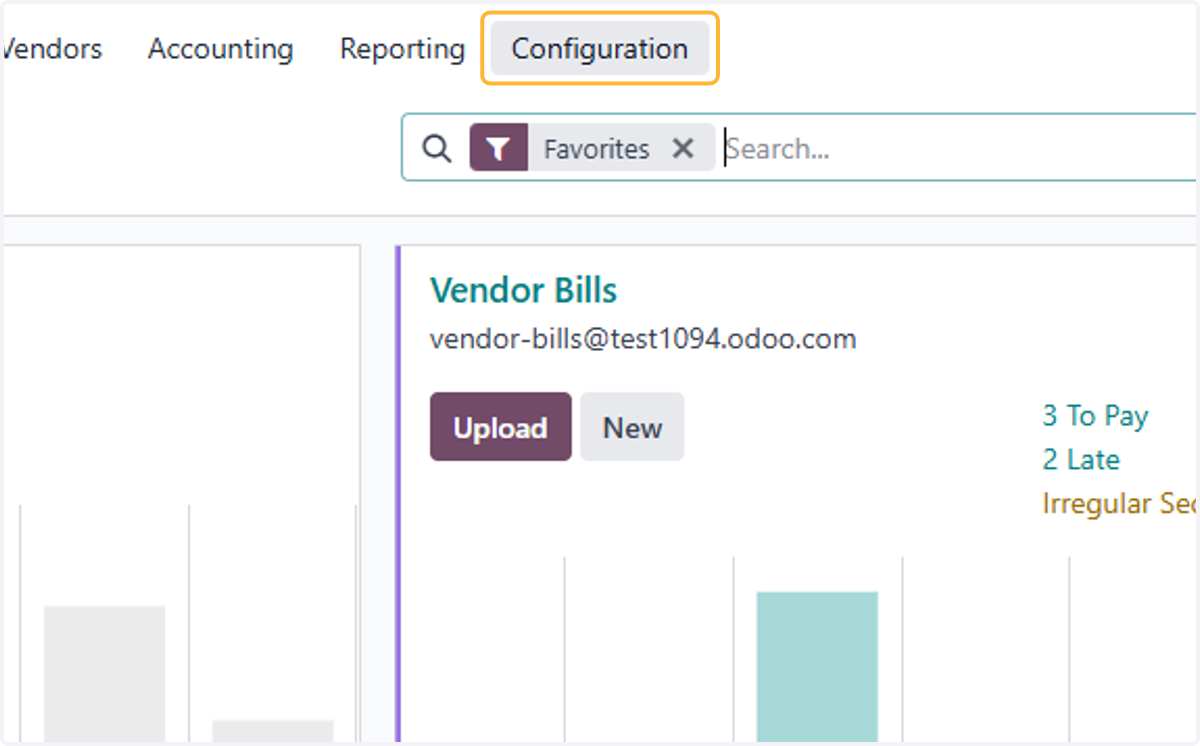Click the tall gray bar in left chart
Image resolution: width=1200 pixels, height=746 pixels.
104,673
